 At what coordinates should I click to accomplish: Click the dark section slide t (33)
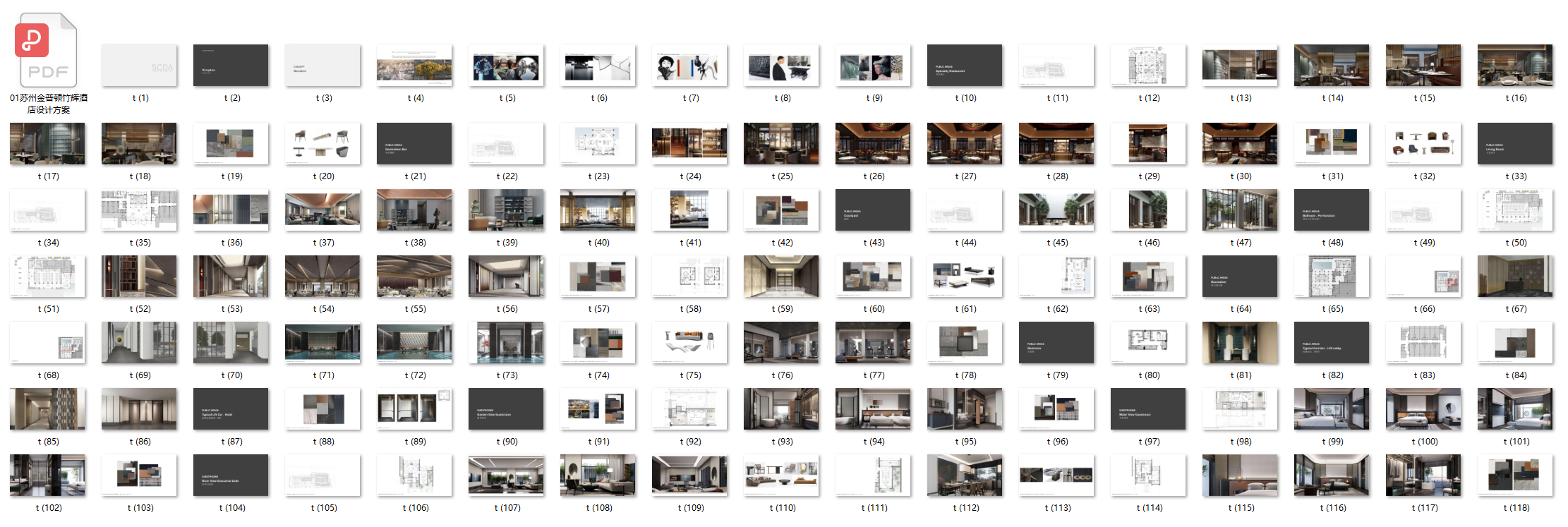(x=1515, y=143)
